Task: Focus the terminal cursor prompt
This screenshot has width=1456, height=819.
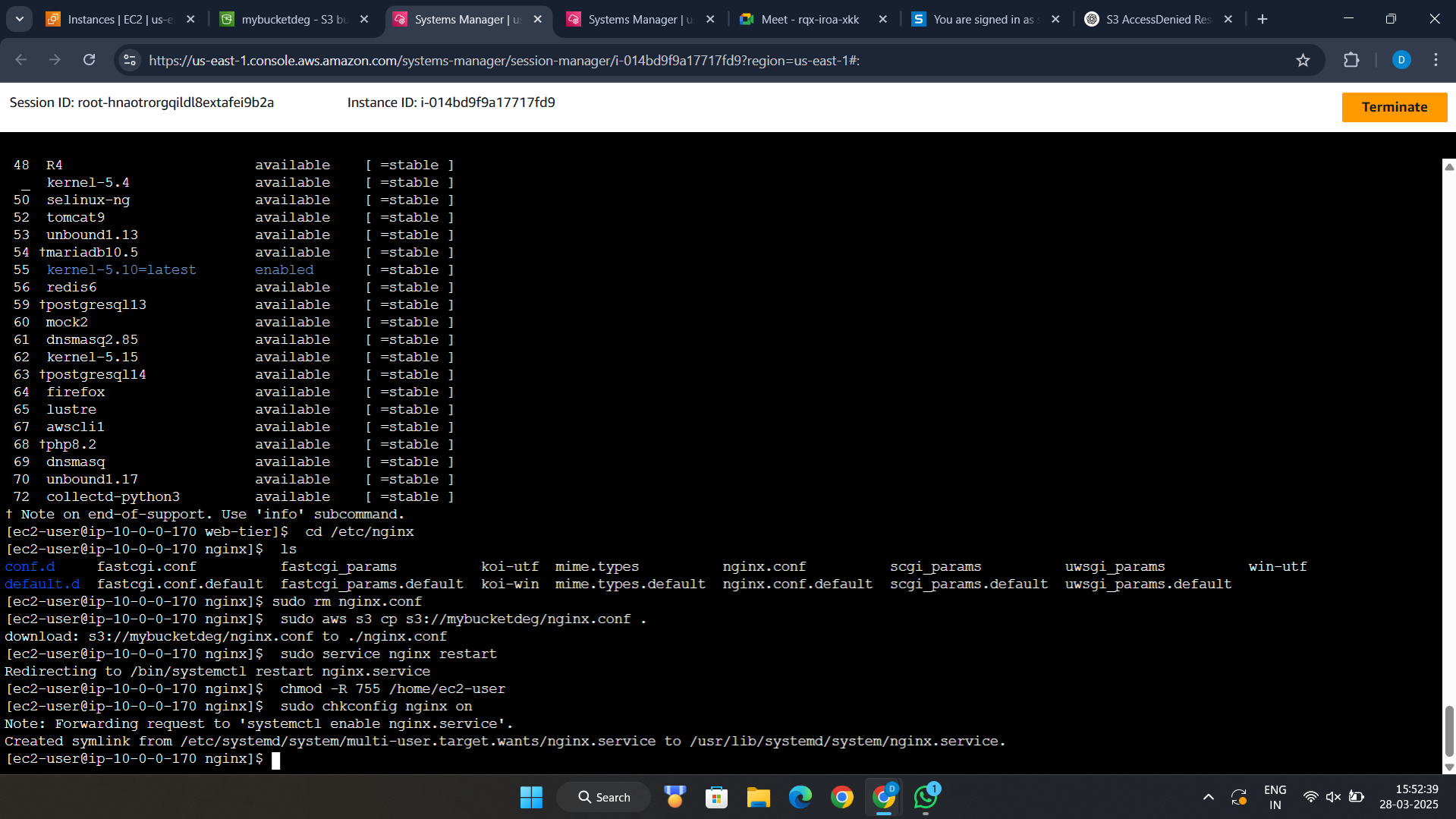Action: click(275, 760)
